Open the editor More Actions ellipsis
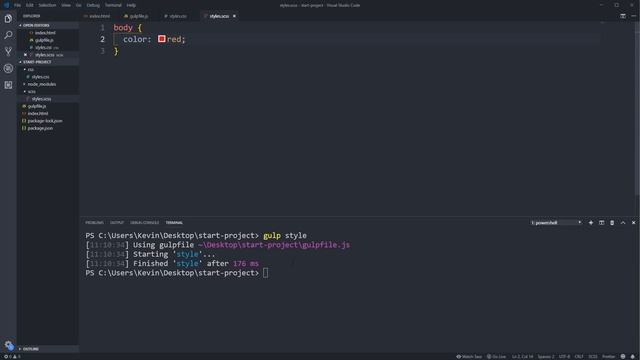The width and height of the screenshot is (640, 360). coord(633,16)
